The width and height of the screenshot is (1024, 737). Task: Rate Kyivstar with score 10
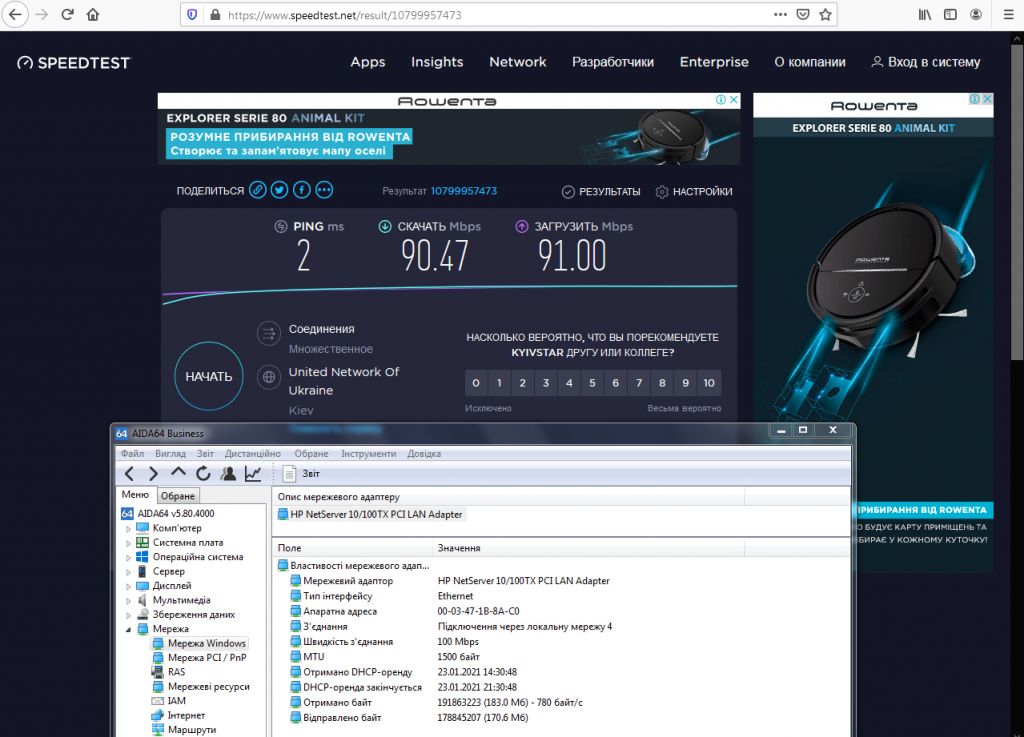click(x=709, y=383)
